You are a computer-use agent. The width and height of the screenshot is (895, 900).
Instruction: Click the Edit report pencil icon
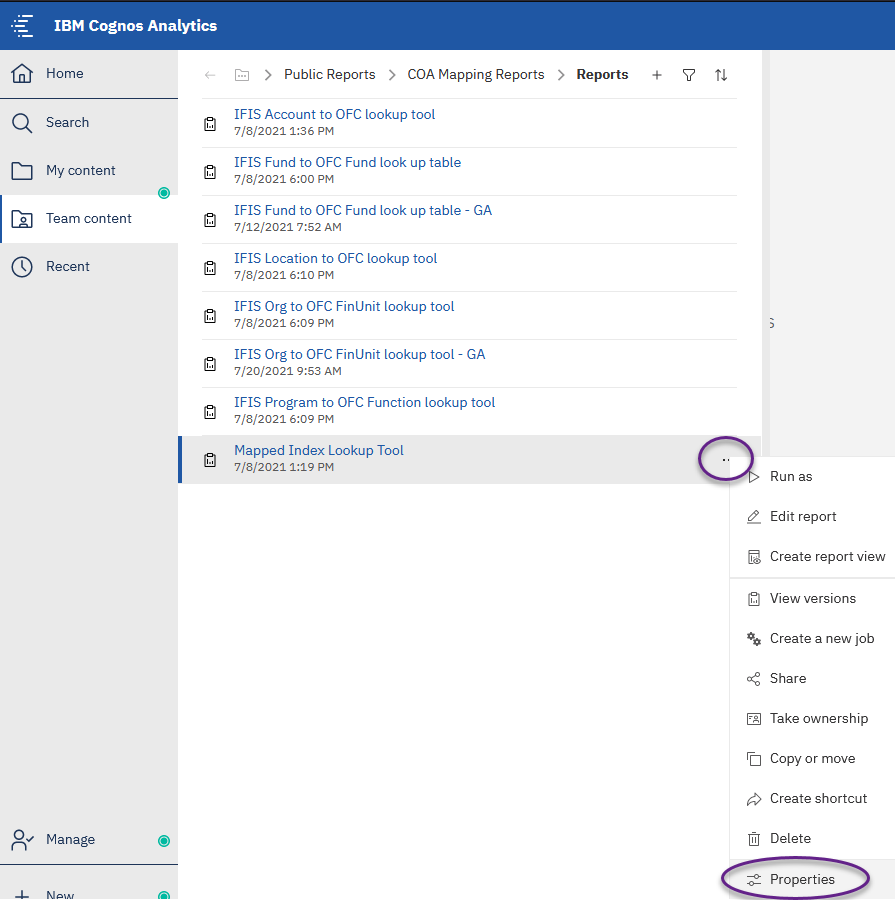[x=753, y=517]
